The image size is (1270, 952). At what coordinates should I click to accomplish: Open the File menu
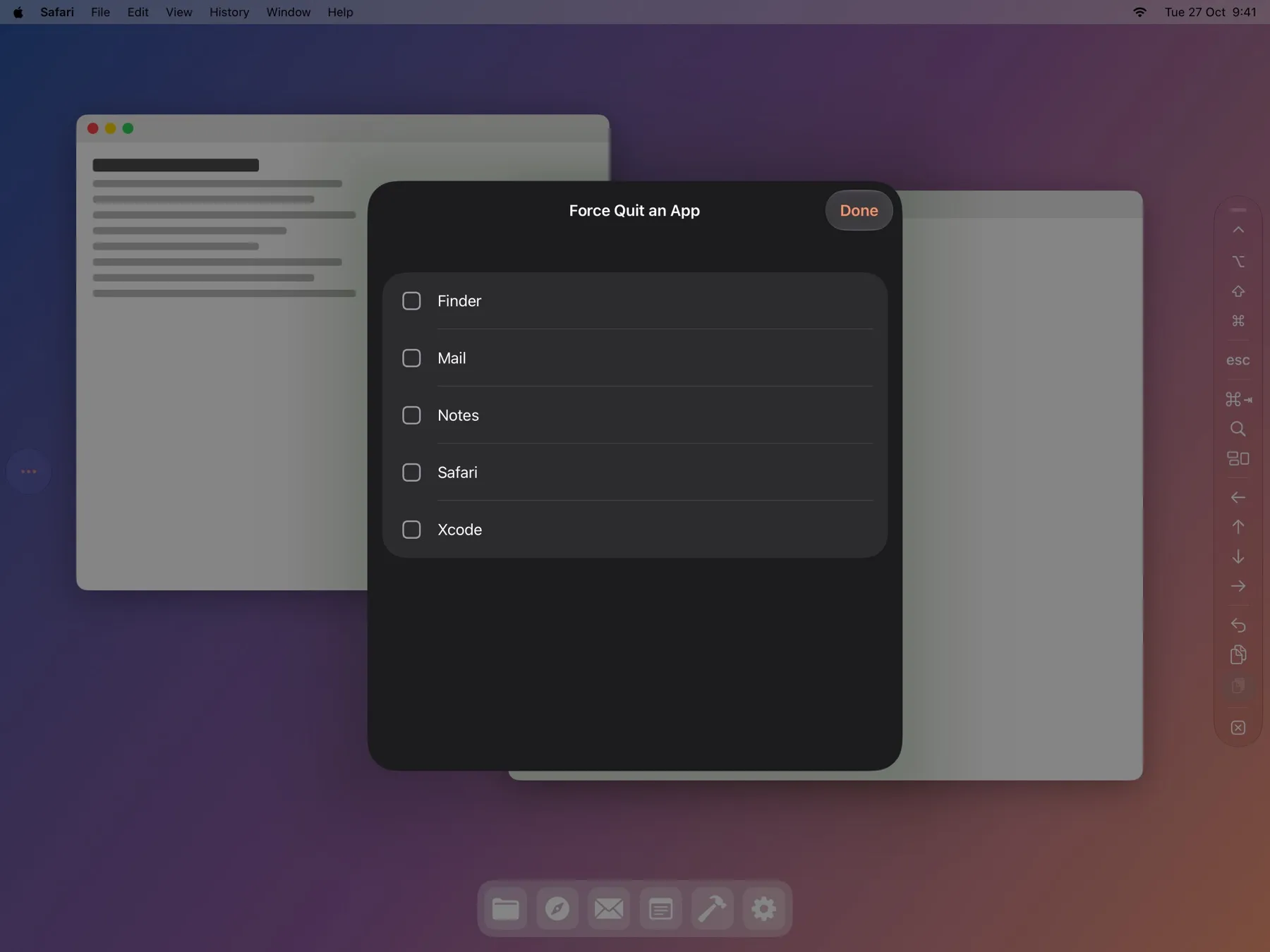[x=100, y=12]
